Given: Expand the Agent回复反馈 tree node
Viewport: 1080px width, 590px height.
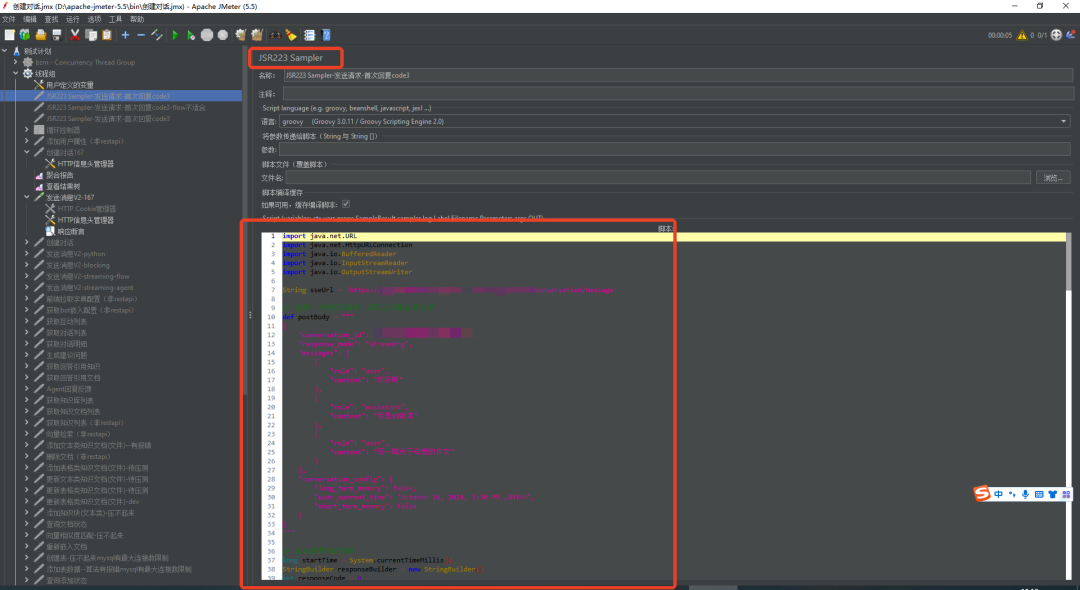Looking at the screenshot, I should pos(27,389).
